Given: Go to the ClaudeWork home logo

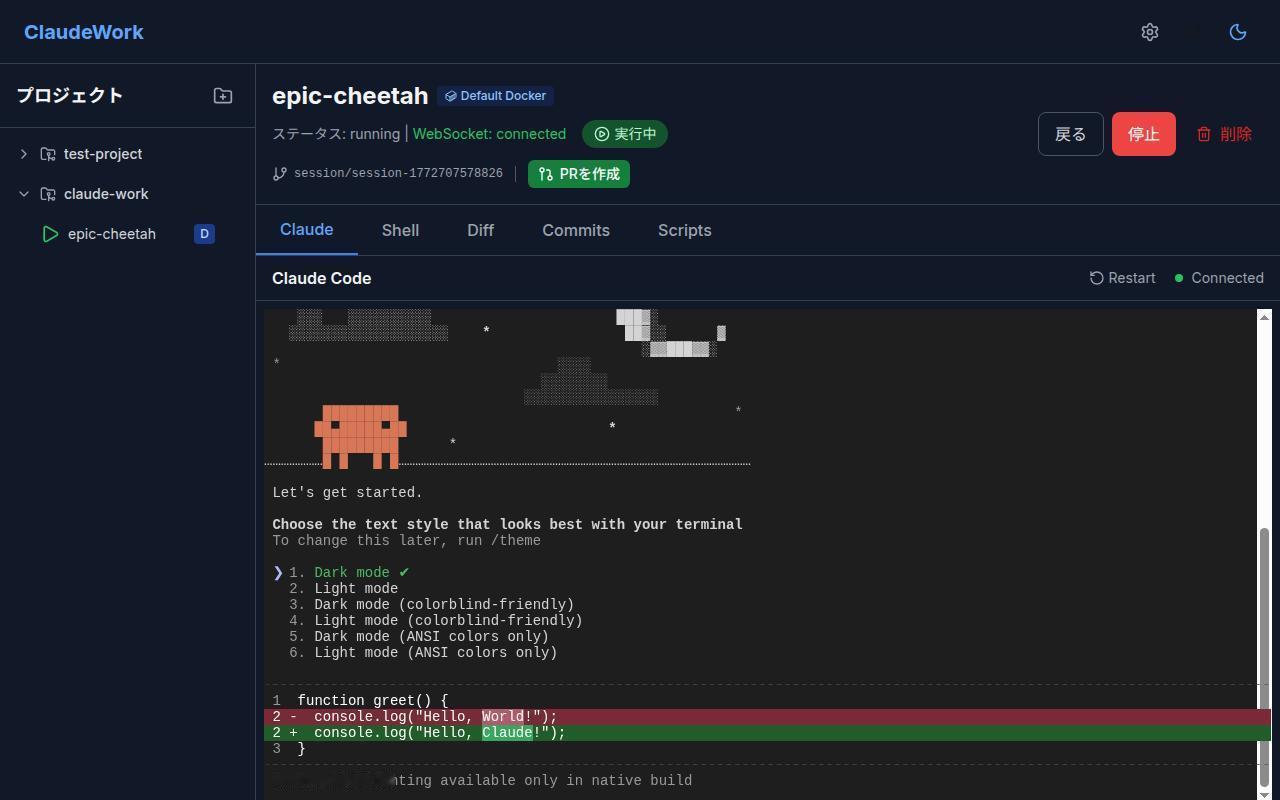Looking at the screenshot, I should click(x=84, y=32).
